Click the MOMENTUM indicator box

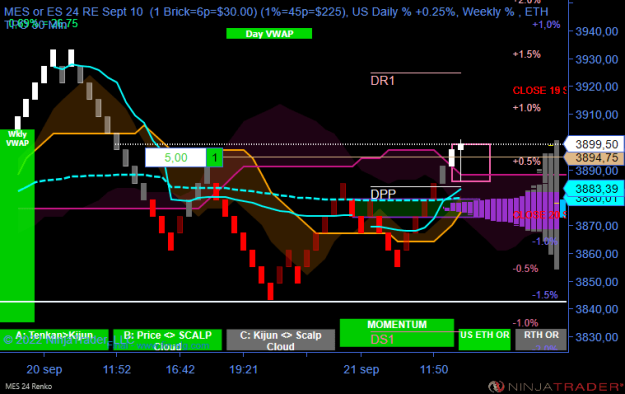(x=397, y=333)
